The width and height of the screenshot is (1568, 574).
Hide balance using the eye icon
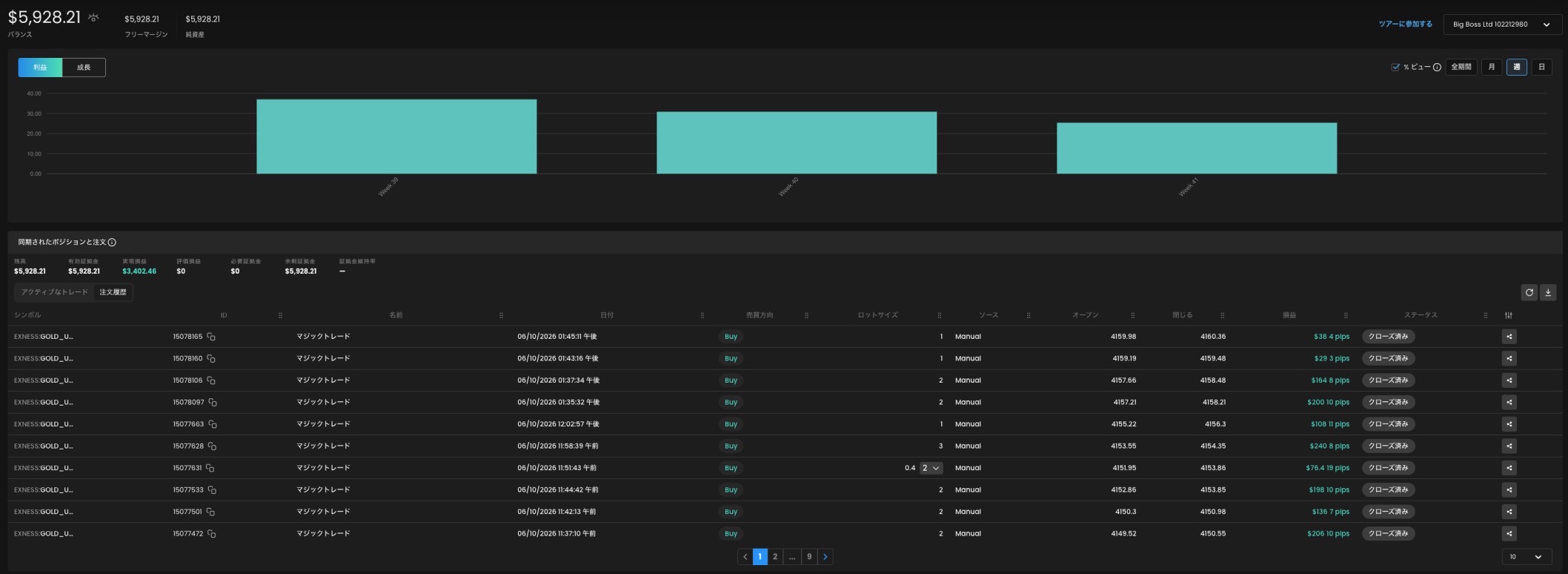pyautogui.click(x=93, y=17)
